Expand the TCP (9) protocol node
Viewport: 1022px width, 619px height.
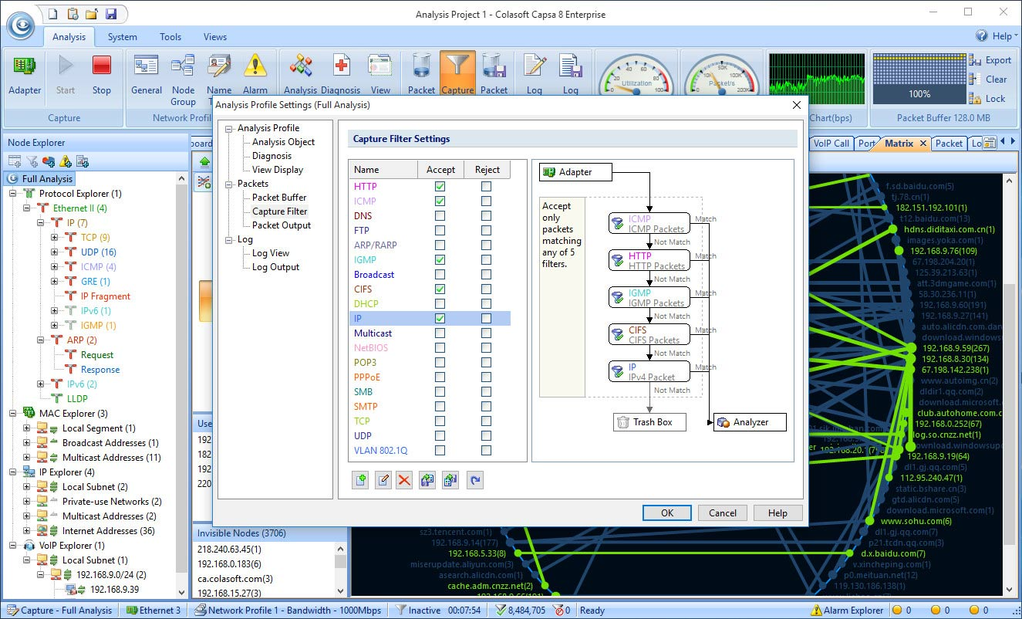[55, 238]
